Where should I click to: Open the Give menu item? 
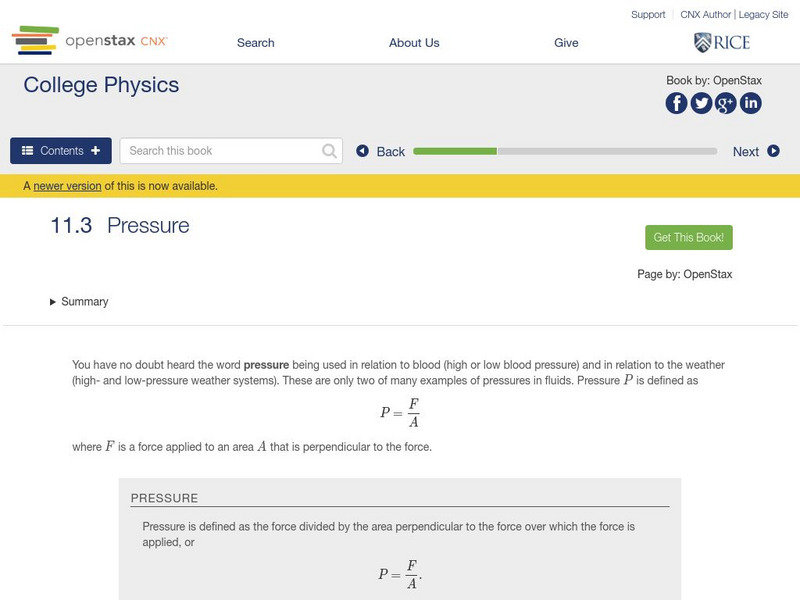coord(566,43)
